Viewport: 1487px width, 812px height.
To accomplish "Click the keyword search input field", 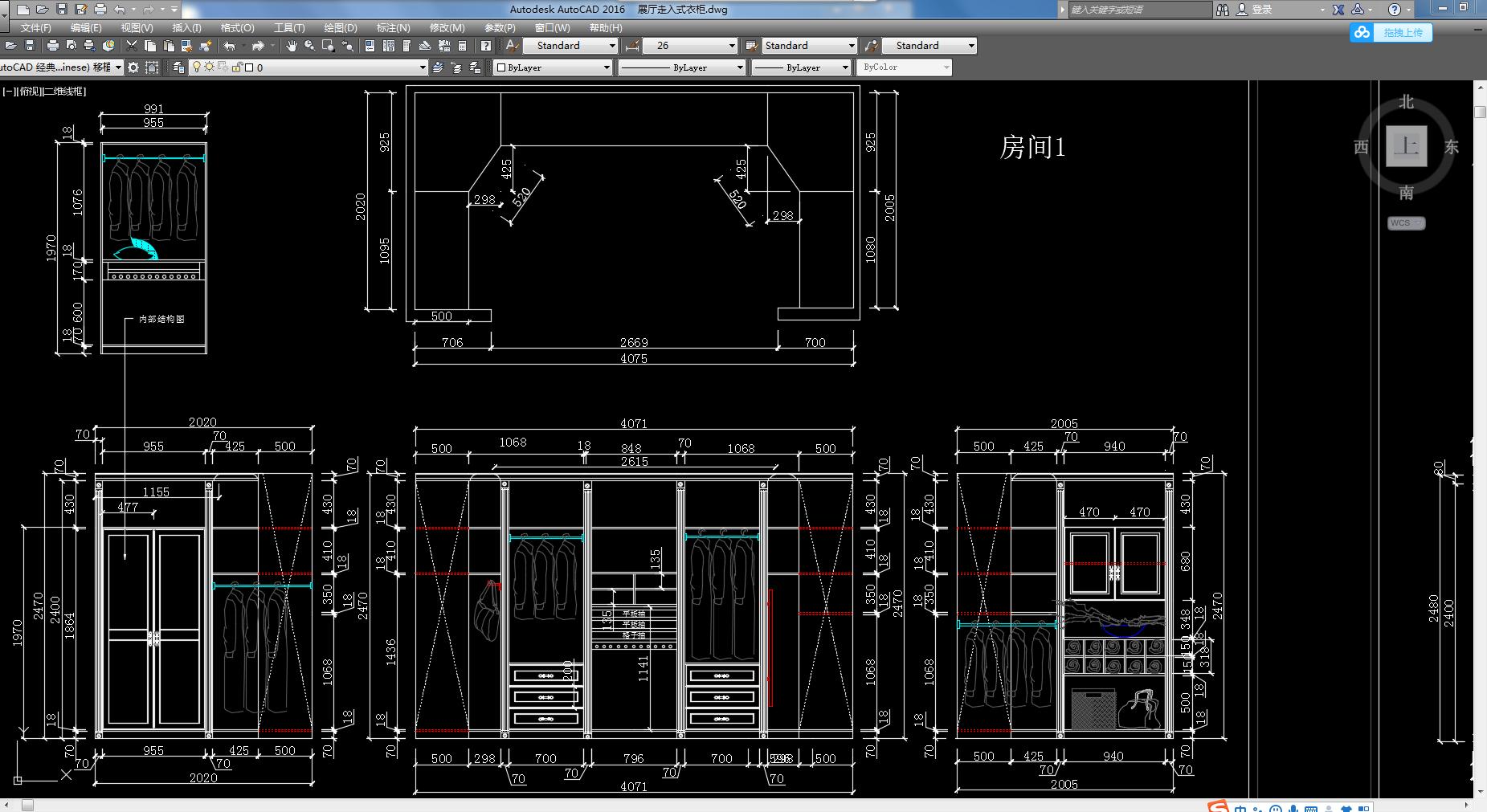I will pyautogui.click(x=1139, y=10).
